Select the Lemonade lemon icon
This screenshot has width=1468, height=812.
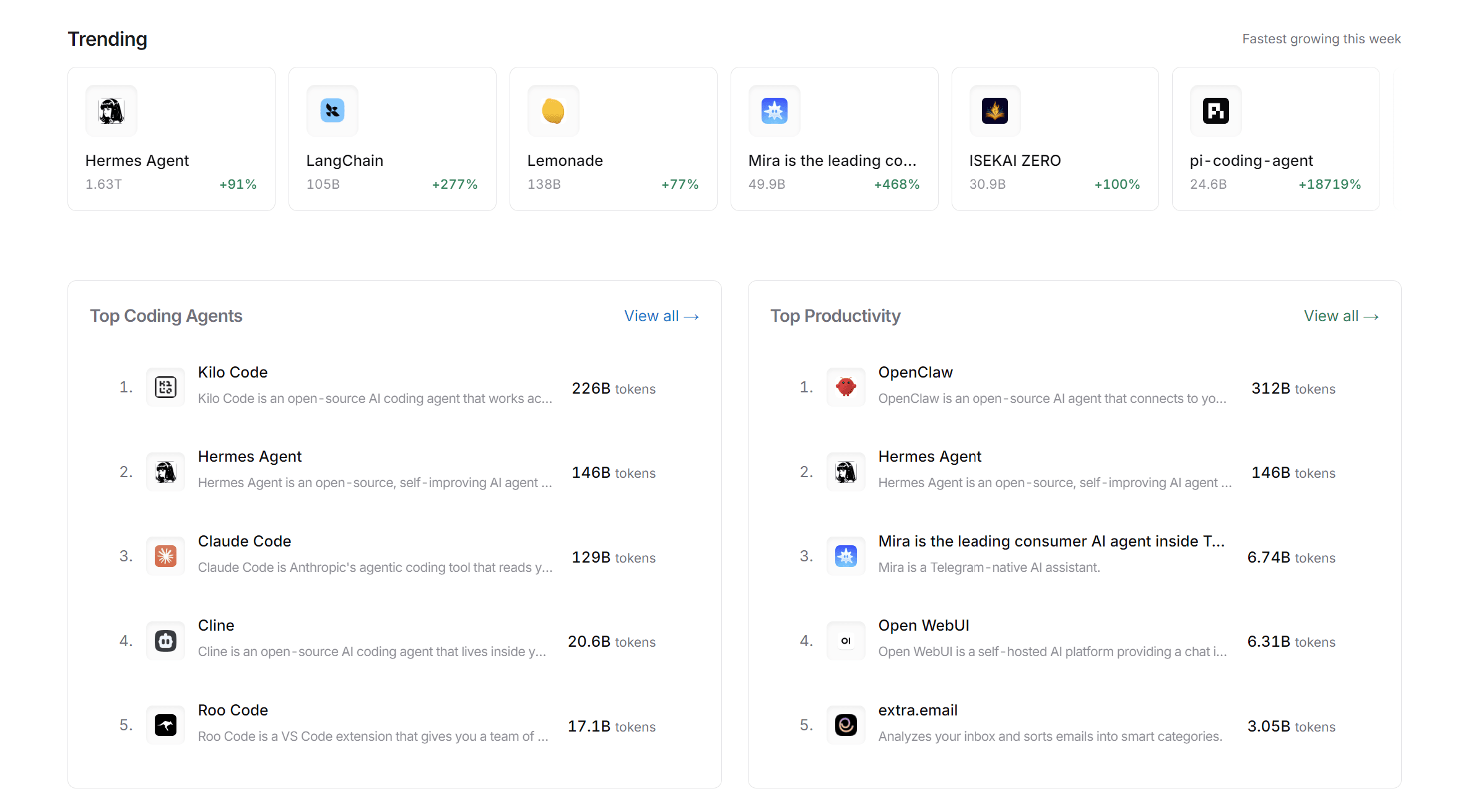pos(554,111)
